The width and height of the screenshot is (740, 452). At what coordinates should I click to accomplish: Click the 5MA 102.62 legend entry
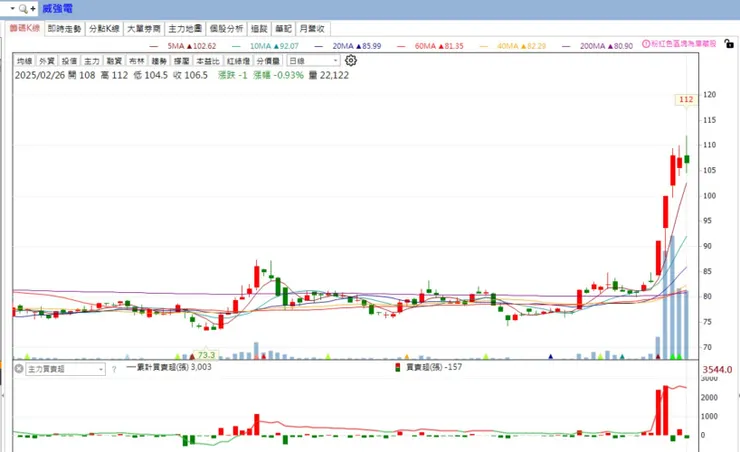pos(183,46)
